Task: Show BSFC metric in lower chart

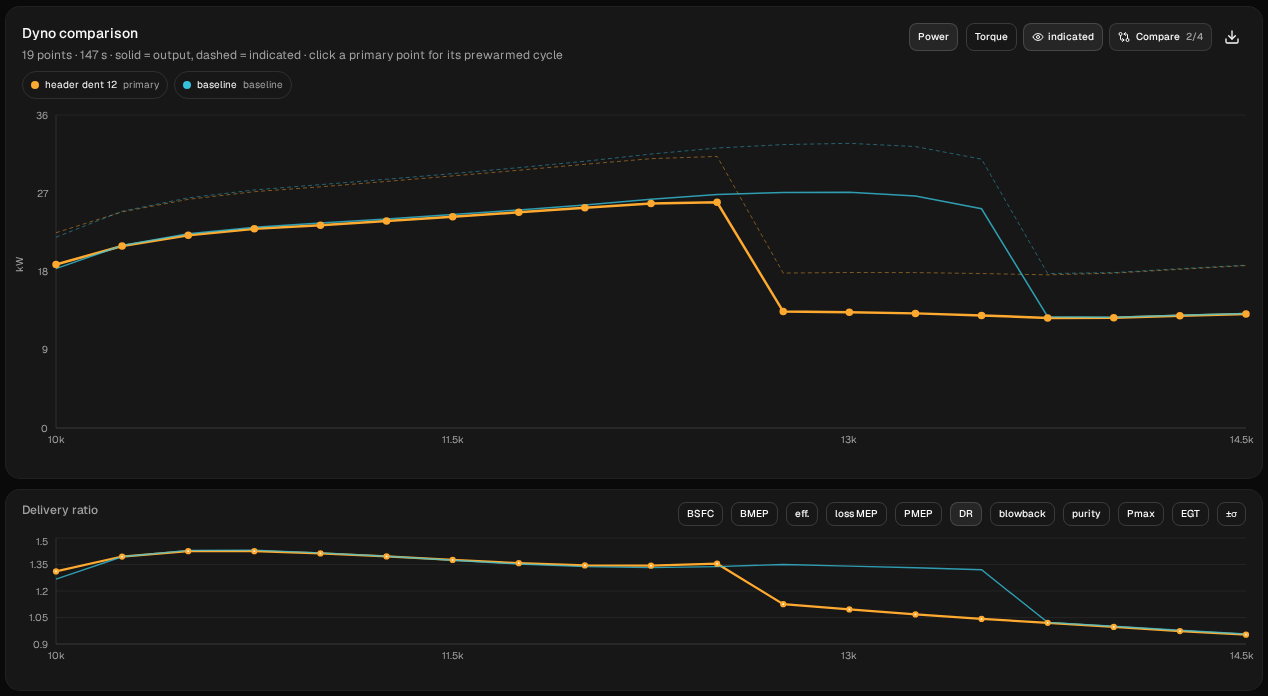Action: tap(700, 514)
